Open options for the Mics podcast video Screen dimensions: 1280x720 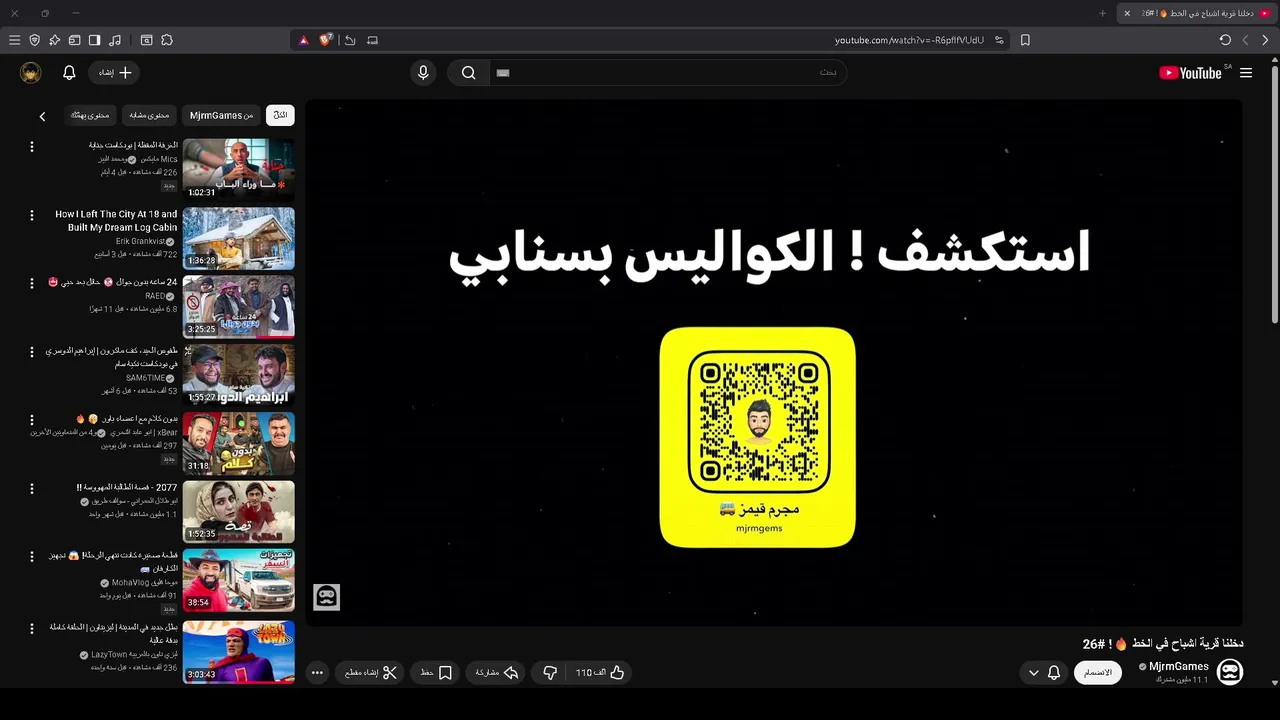pos(31,147)
